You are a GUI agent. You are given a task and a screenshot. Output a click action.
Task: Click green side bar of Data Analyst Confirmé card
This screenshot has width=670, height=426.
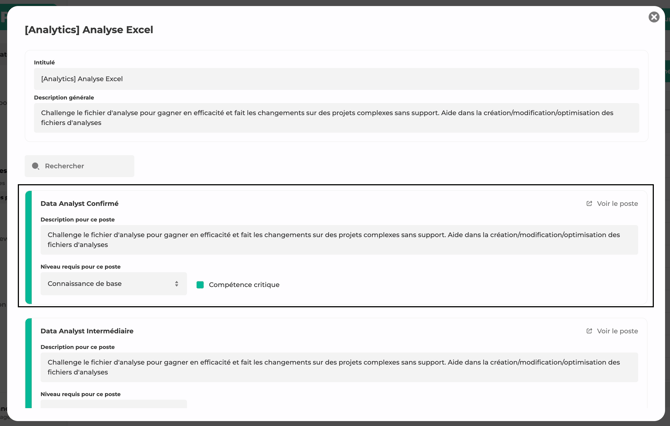click(x=29, y=246)
